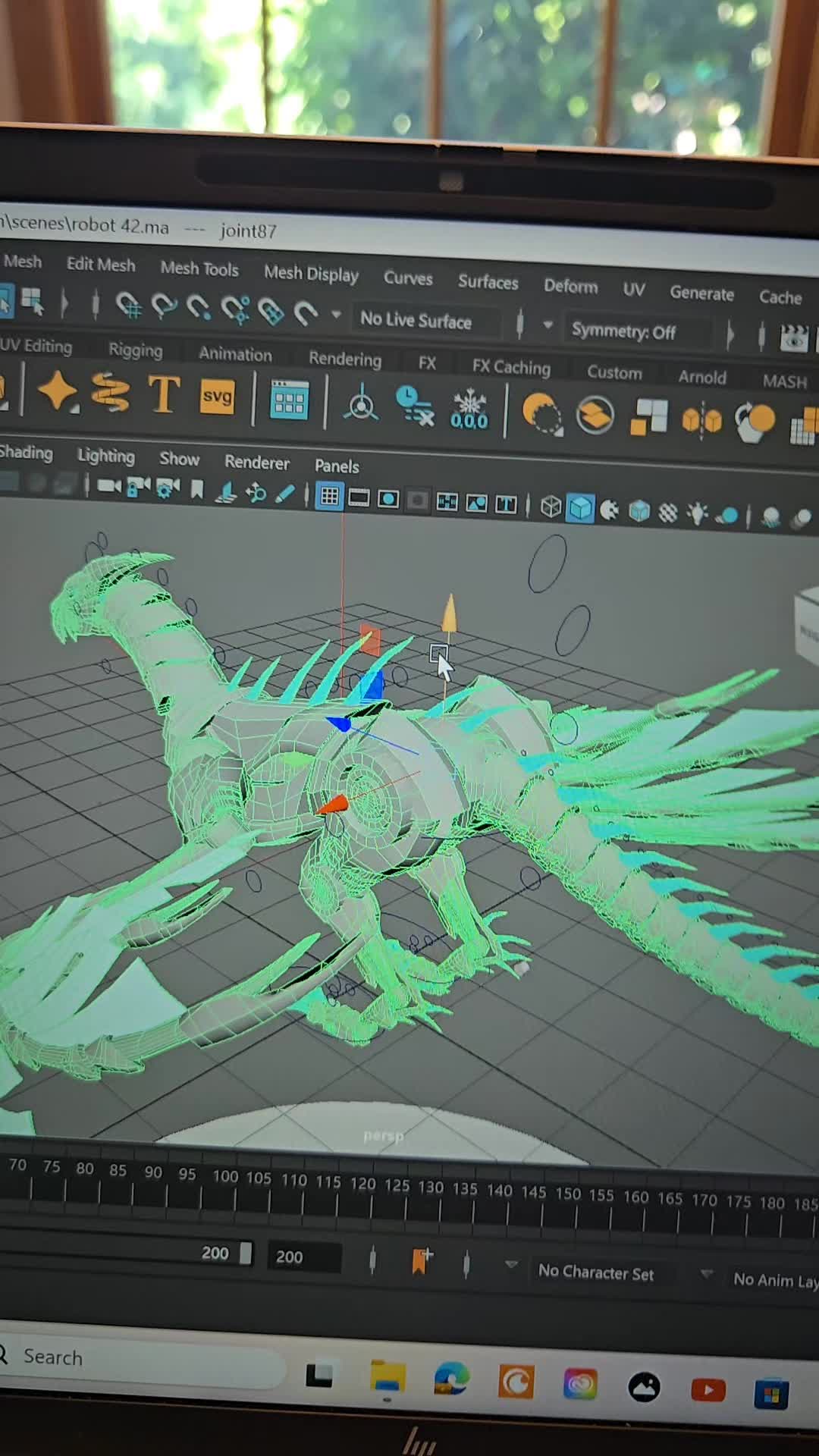Toggle the viewport grid display button

pos(329,497)
